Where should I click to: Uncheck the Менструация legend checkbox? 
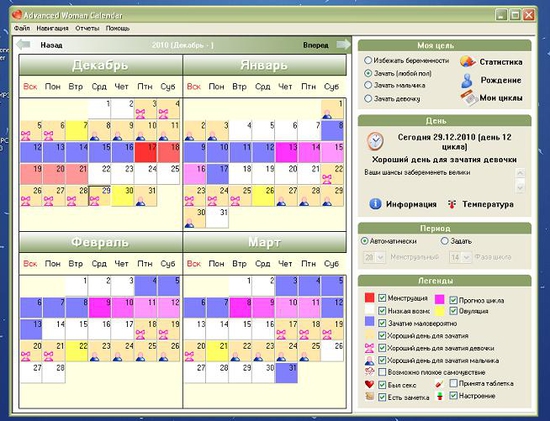click(x=382, y=298)
